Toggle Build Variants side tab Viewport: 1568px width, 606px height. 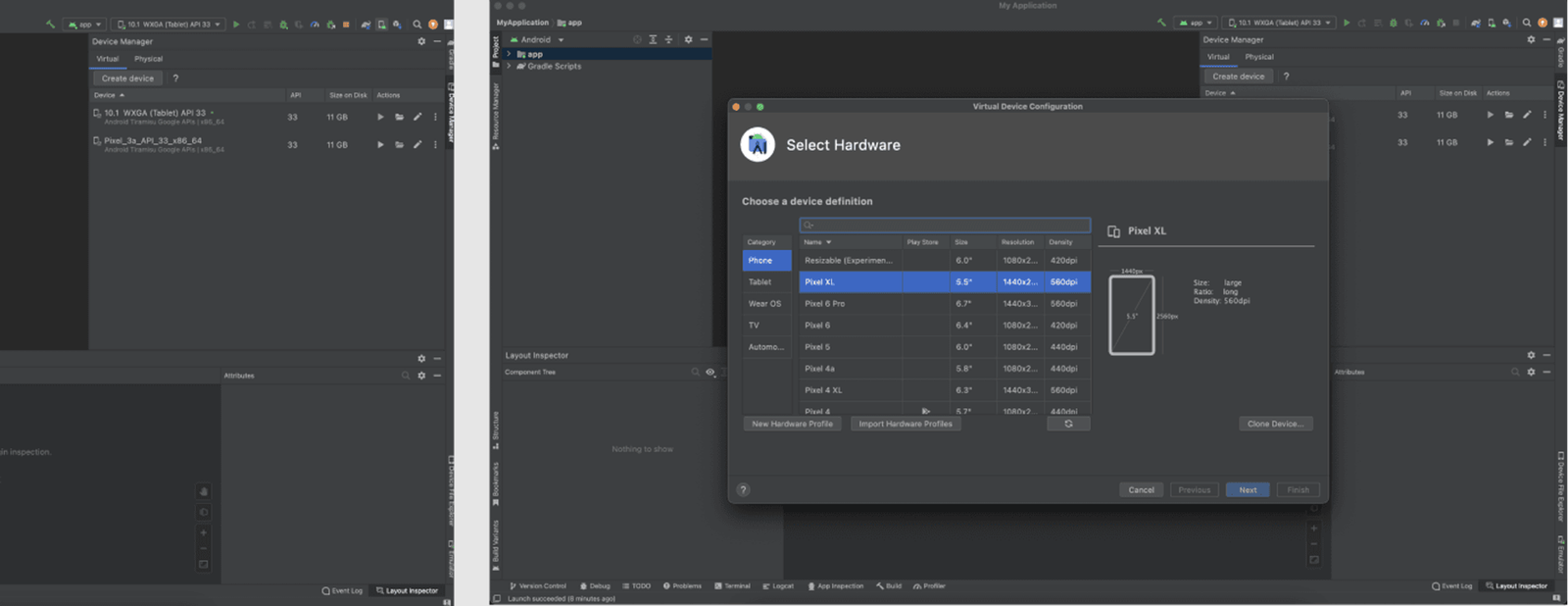pos(496,546)
